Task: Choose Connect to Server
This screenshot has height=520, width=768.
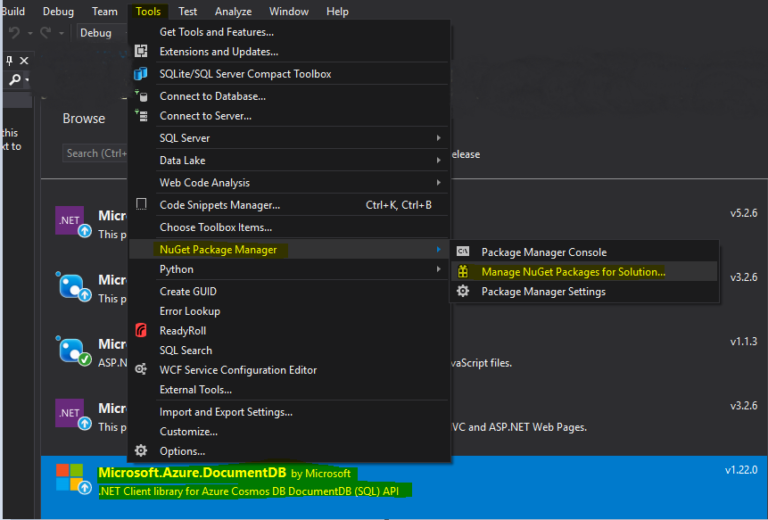Action: tap(289, 116)
